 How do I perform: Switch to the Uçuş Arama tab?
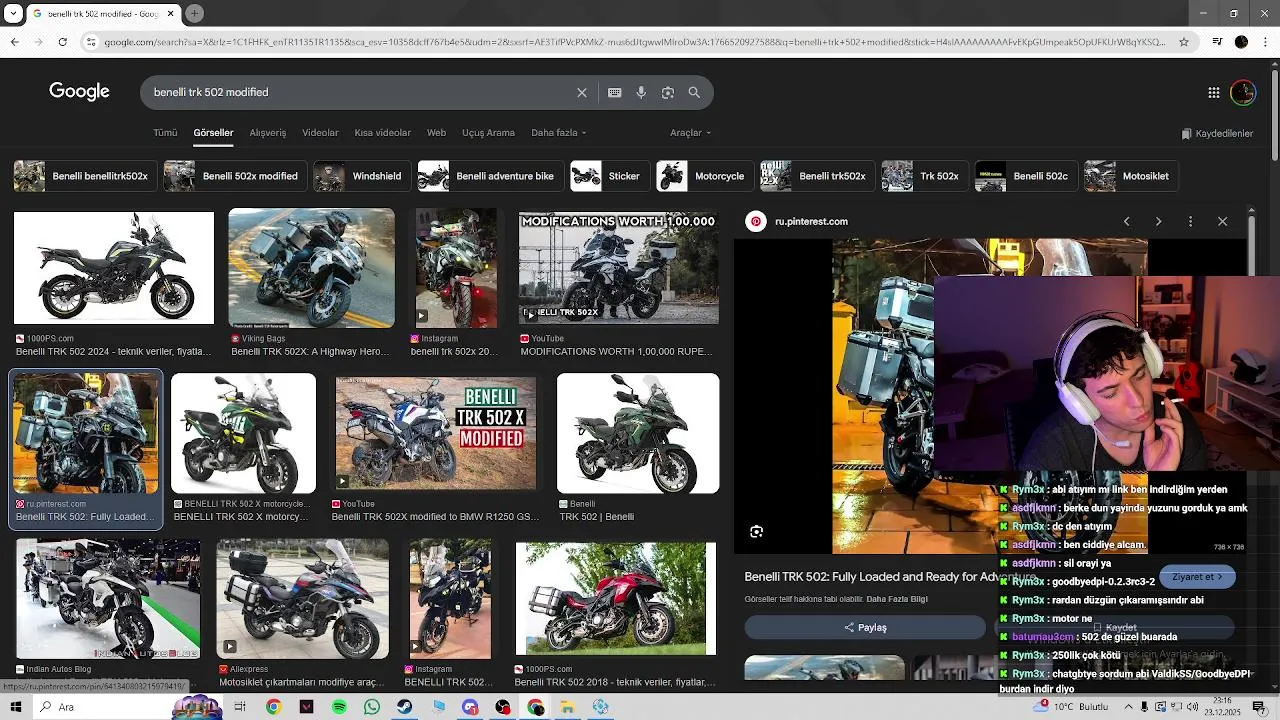(488, 132)
